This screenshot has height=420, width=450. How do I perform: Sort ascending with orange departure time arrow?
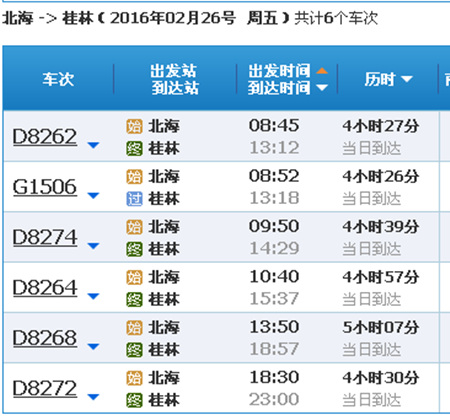point(322,71)
